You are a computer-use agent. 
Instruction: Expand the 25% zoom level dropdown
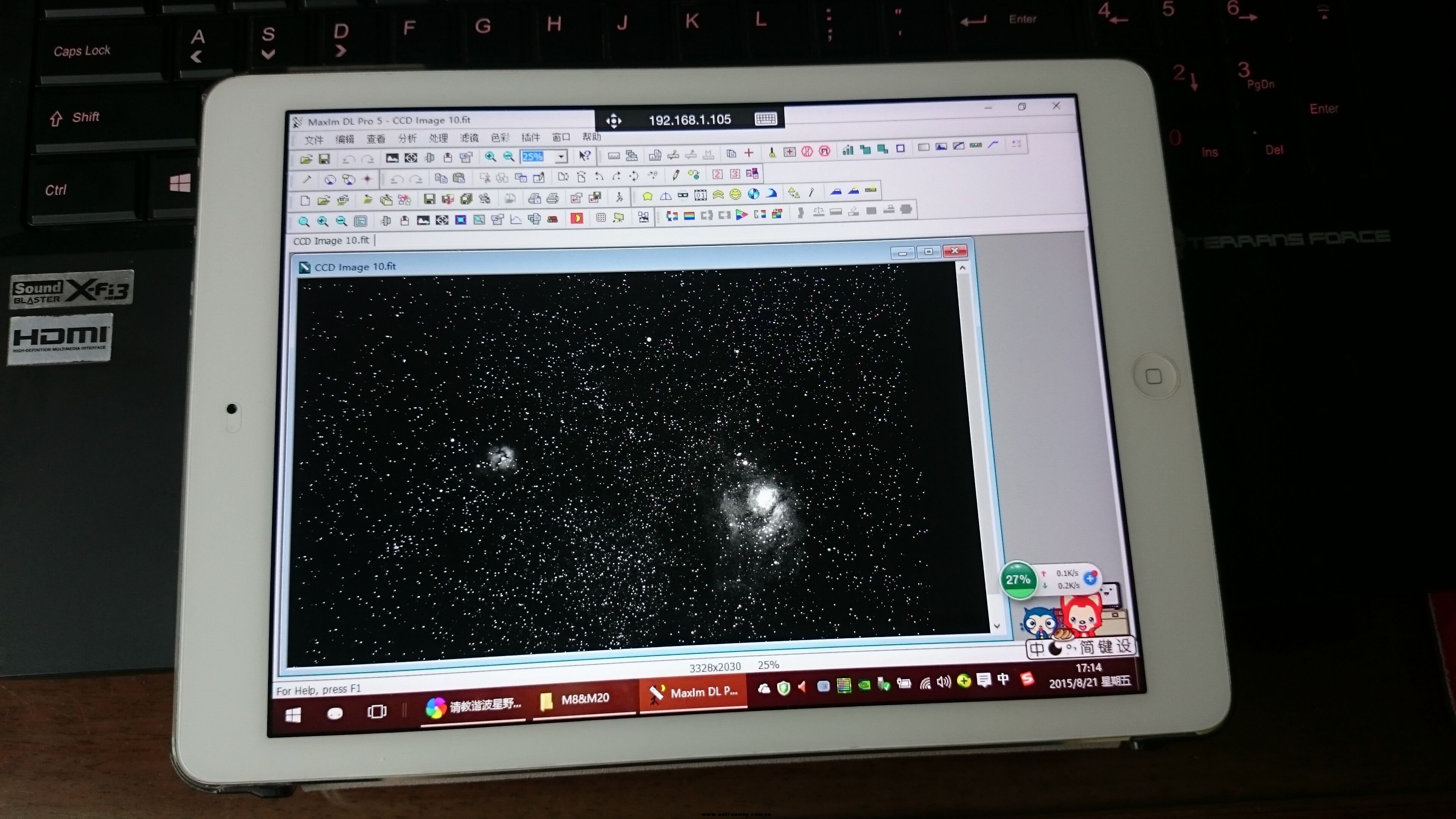(561, 156)
